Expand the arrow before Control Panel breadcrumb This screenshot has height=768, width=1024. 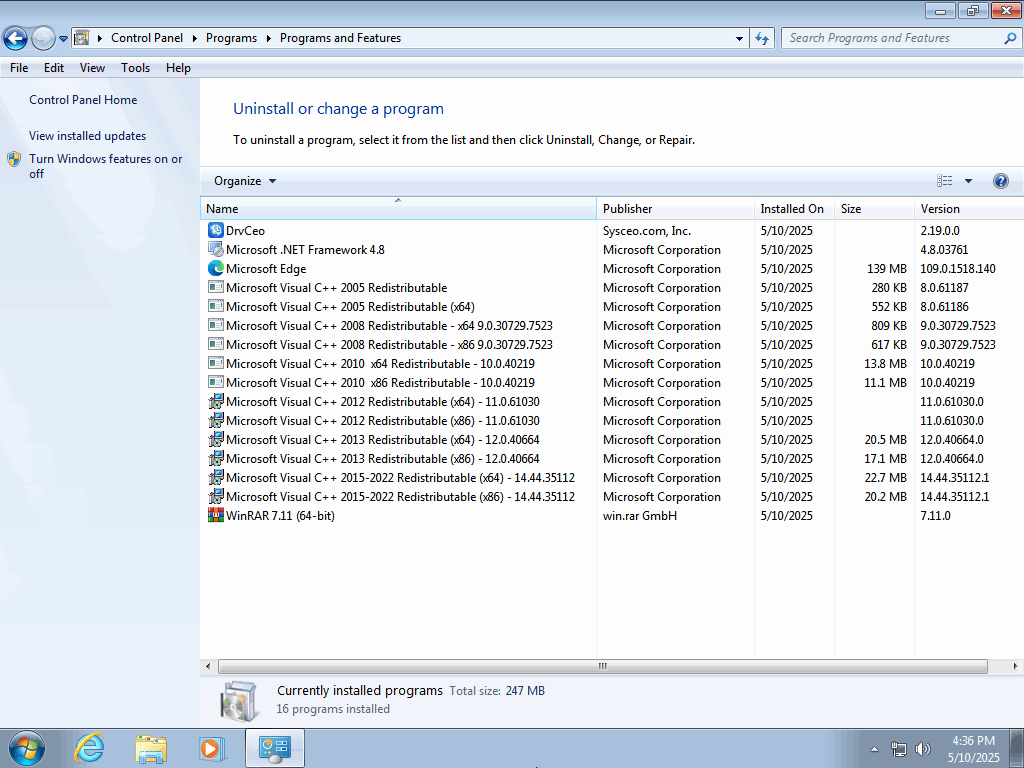pyautogui.click(x=100, y=39)
